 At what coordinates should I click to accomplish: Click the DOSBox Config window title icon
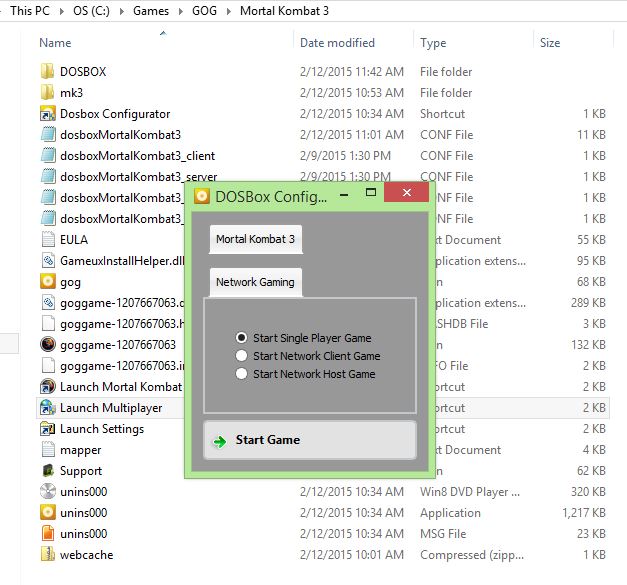[x=202, y=196]
